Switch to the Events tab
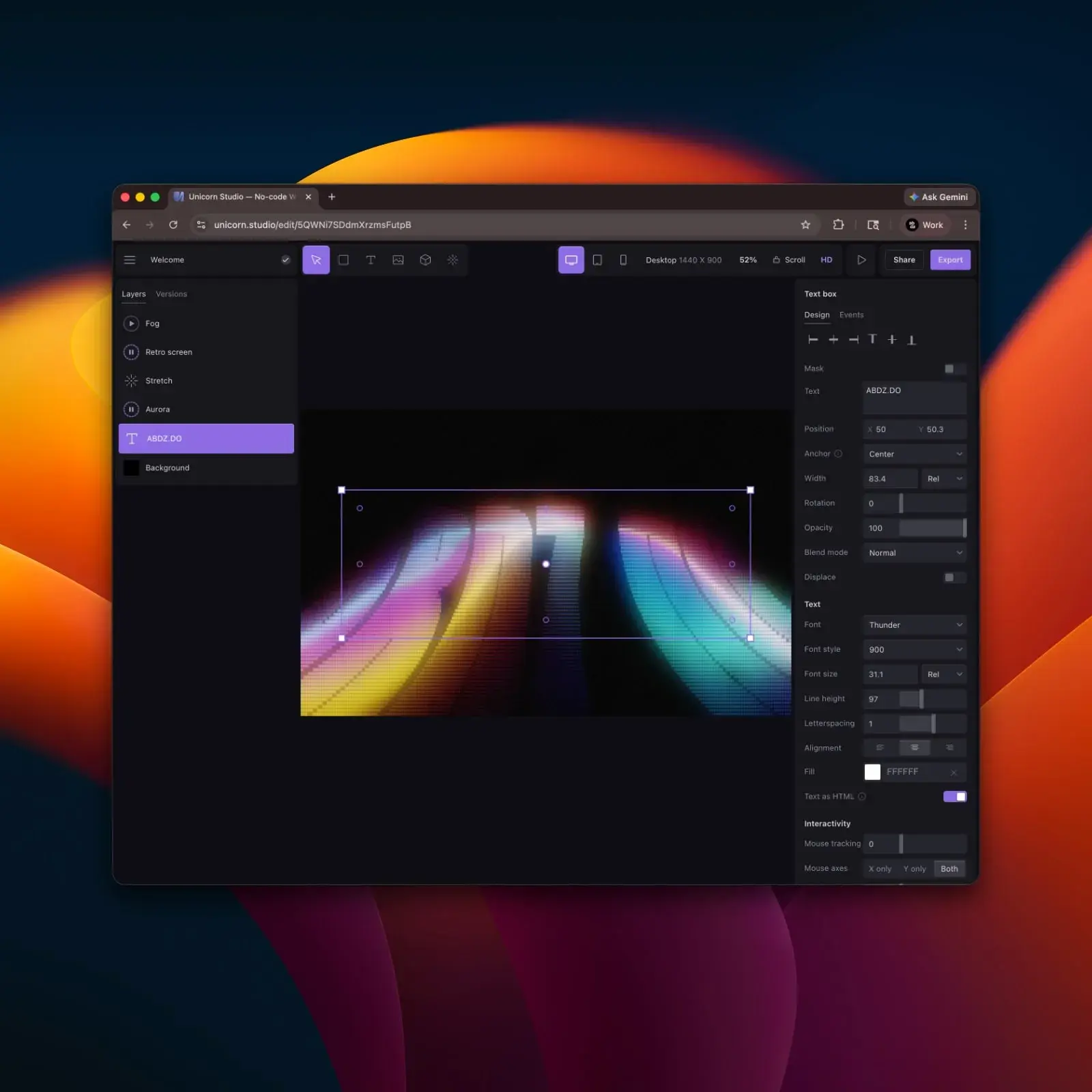Screen dimensions: 1092x1092 click(x=851, y=315)
